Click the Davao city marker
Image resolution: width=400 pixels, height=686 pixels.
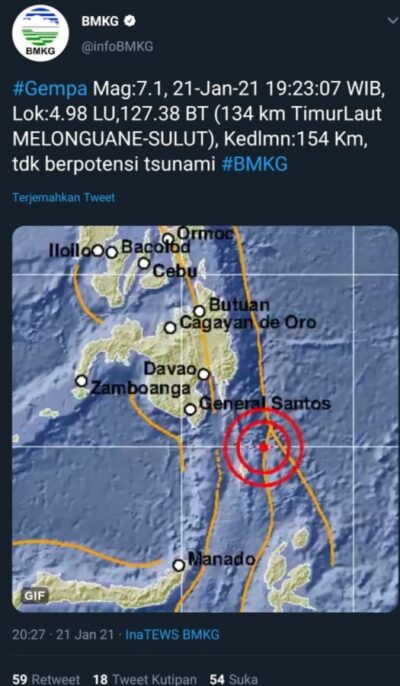tap(204, 374)
